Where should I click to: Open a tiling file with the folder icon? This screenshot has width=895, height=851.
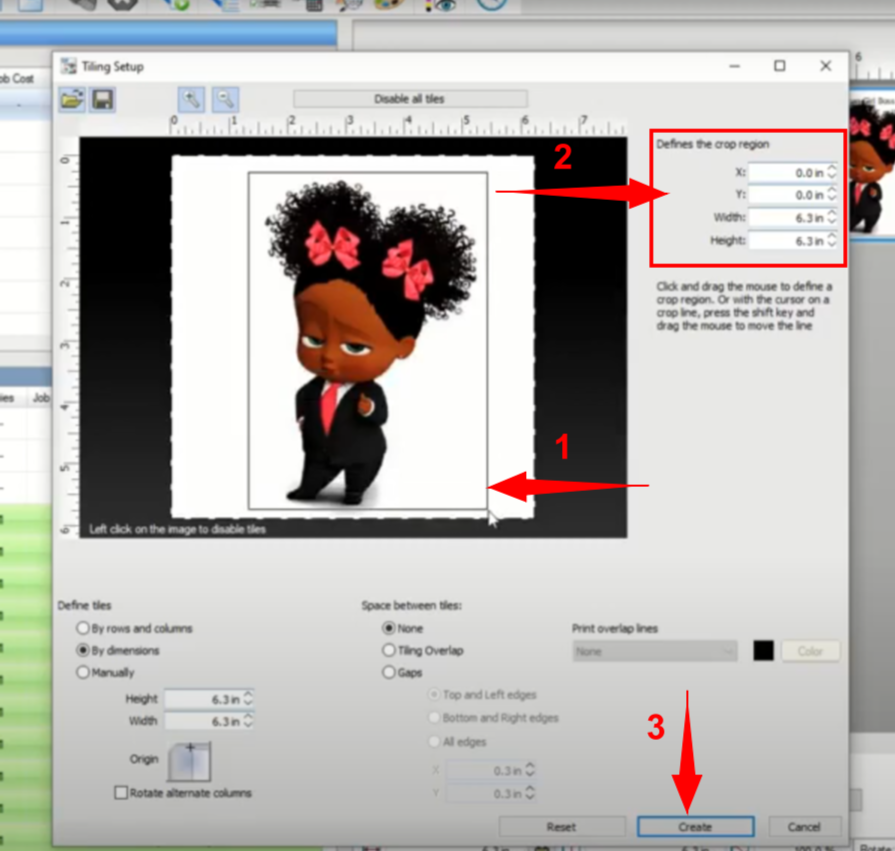coord(72,100)
